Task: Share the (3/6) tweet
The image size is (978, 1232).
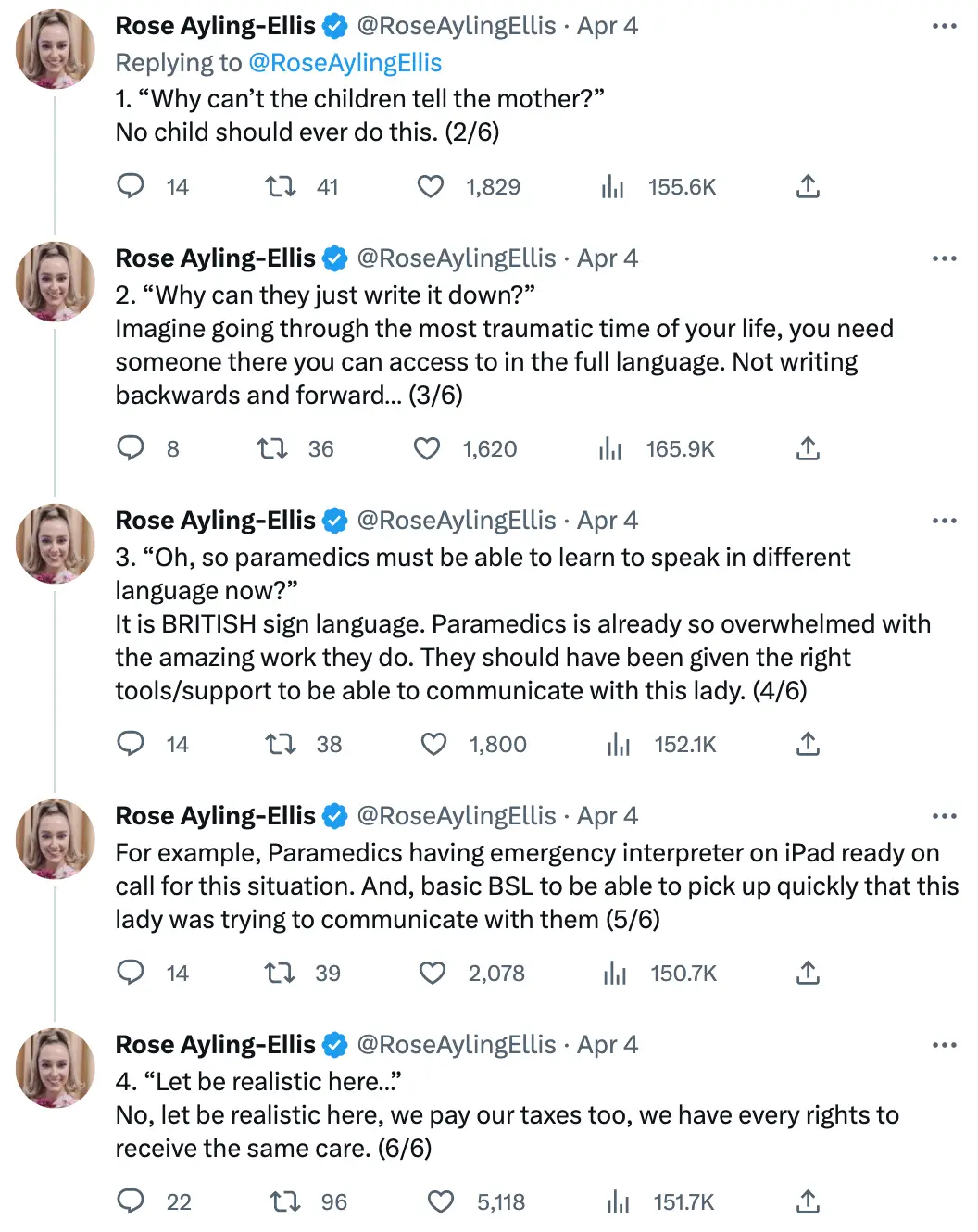Action: click(x=807, y=448)
